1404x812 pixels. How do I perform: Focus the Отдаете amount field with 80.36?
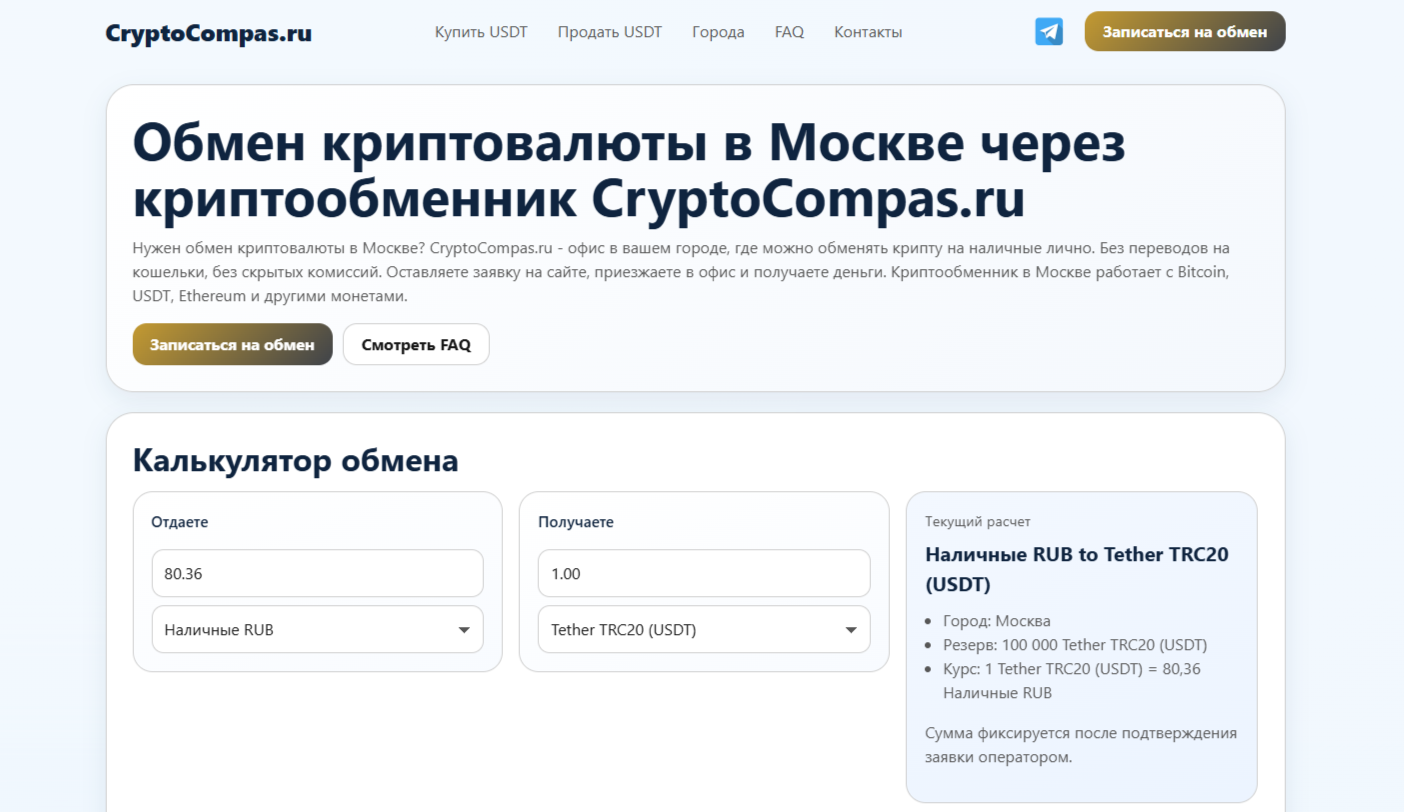pos(317,573)
